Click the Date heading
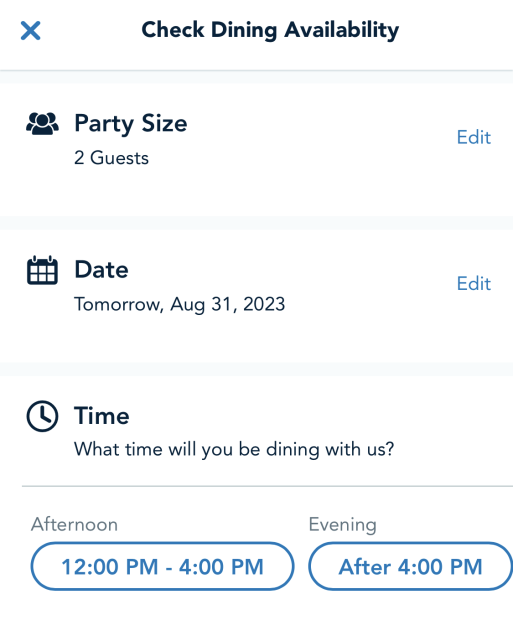Viewport: 513px width, 625px height. click(102, 270)
